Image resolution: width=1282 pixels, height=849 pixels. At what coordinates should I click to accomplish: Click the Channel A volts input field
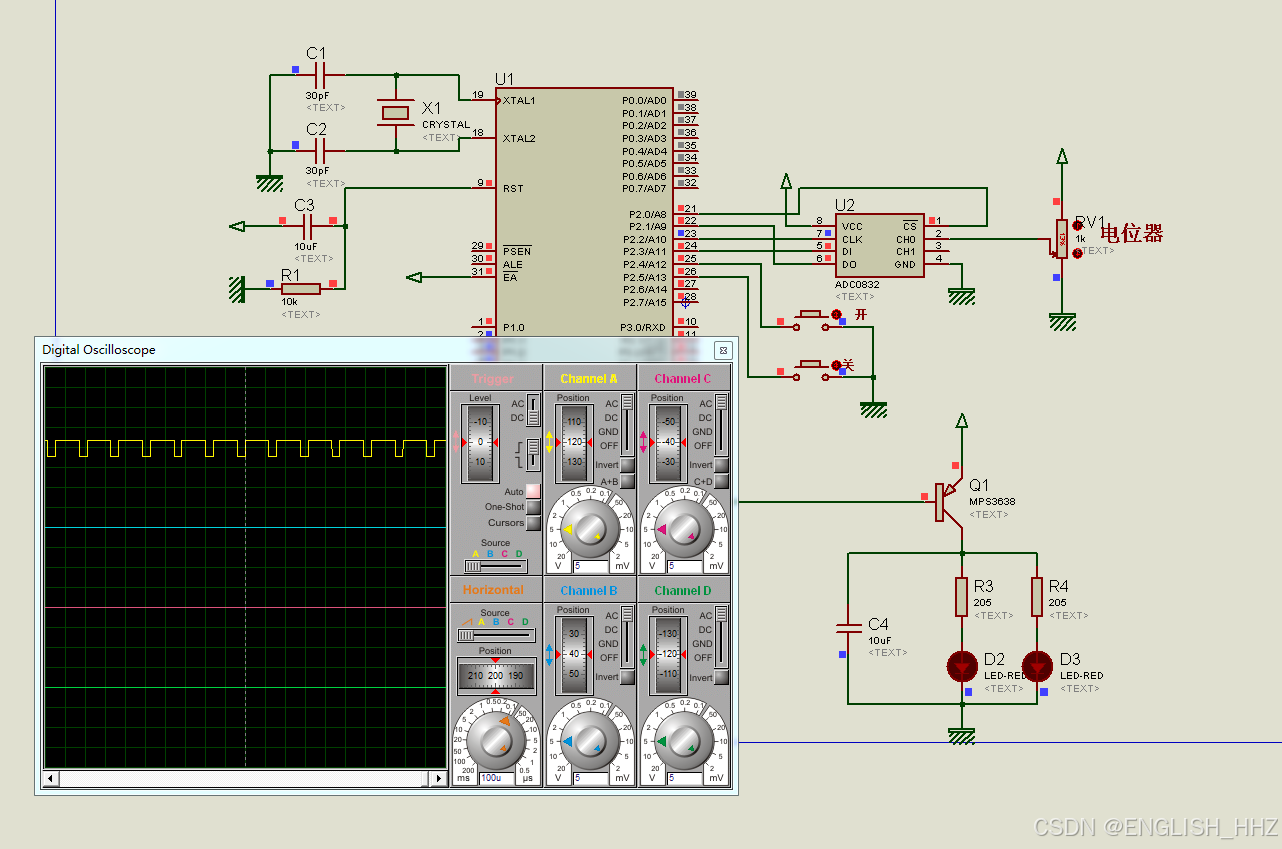[591, 566]
